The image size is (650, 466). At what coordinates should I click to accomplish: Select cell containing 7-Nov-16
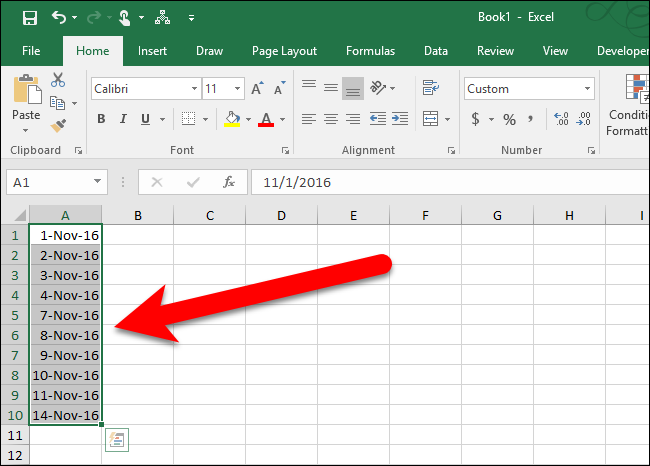tap(65, 316)
